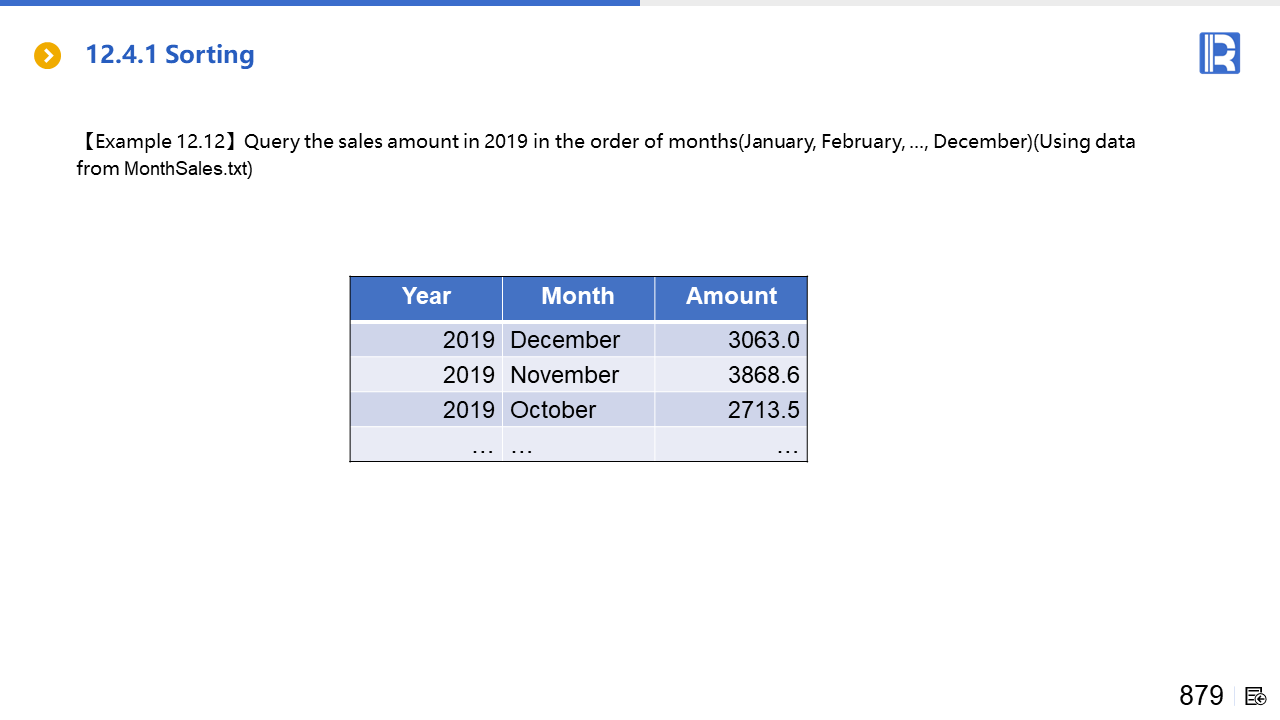Click the Year column header

tap(426, 297)
